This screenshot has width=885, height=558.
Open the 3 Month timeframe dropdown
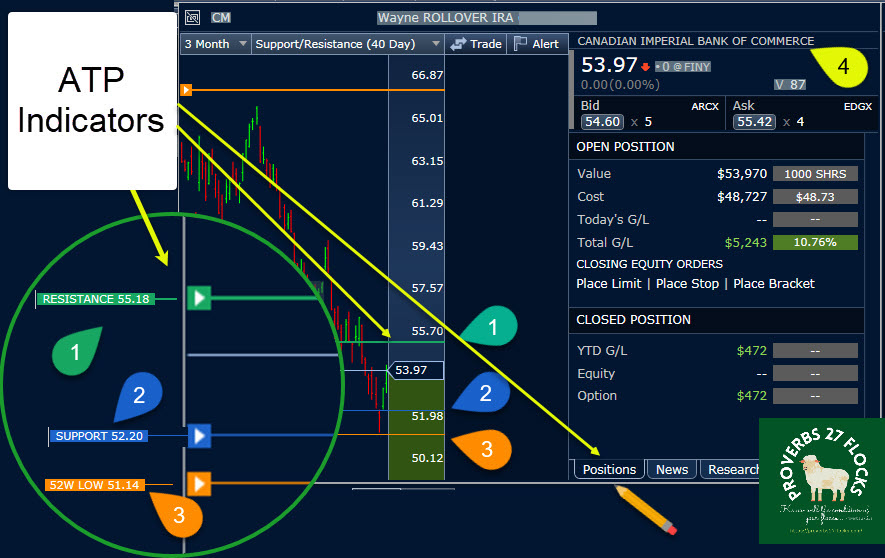pos(213,44)
